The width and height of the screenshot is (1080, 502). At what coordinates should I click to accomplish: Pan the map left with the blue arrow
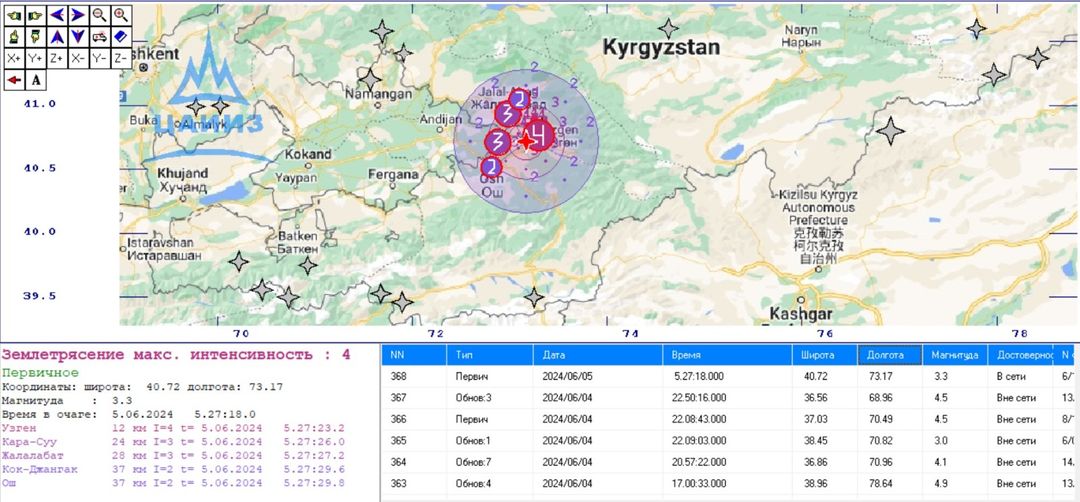[57, 15]
